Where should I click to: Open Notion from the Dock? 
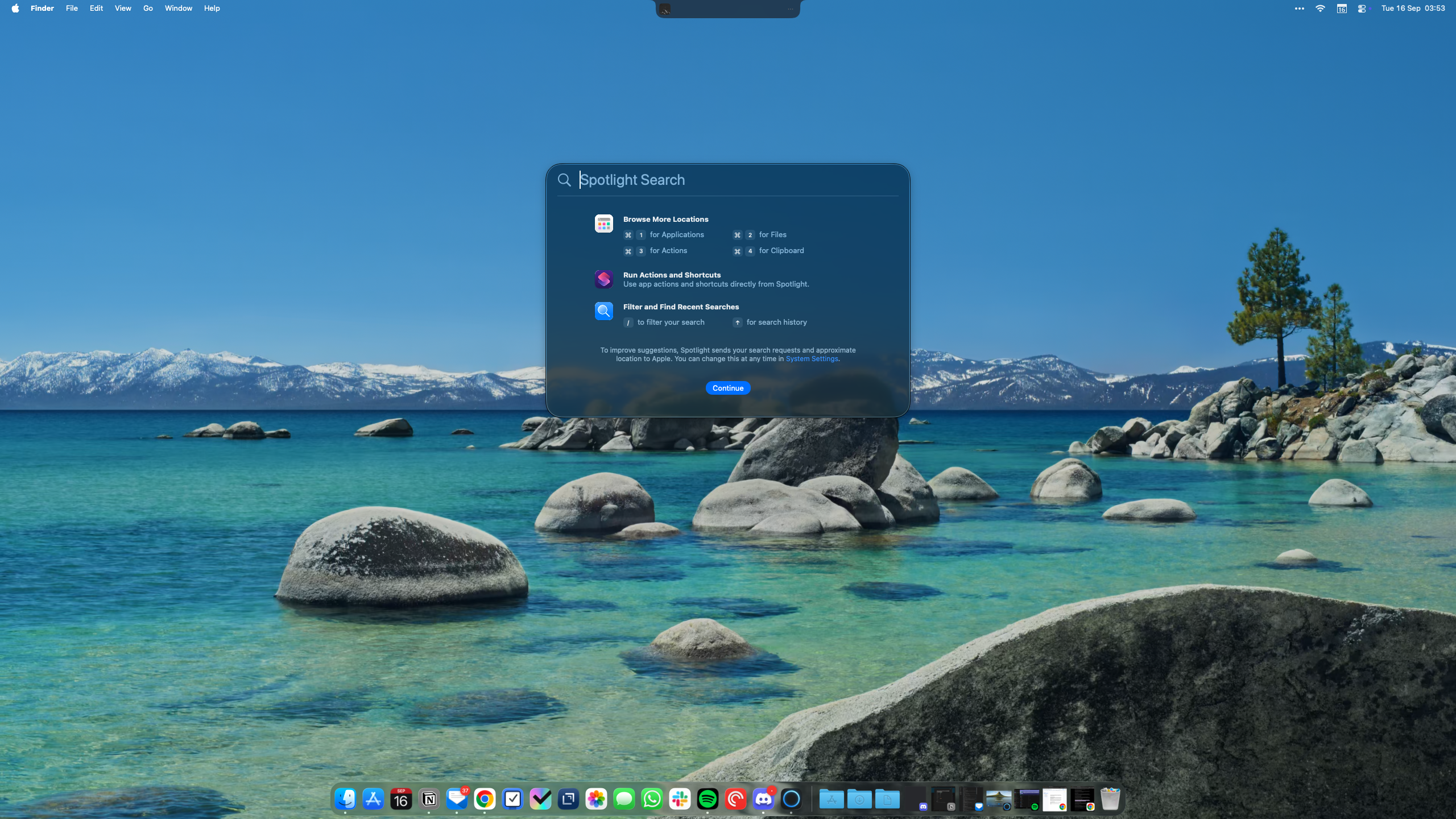429,799
